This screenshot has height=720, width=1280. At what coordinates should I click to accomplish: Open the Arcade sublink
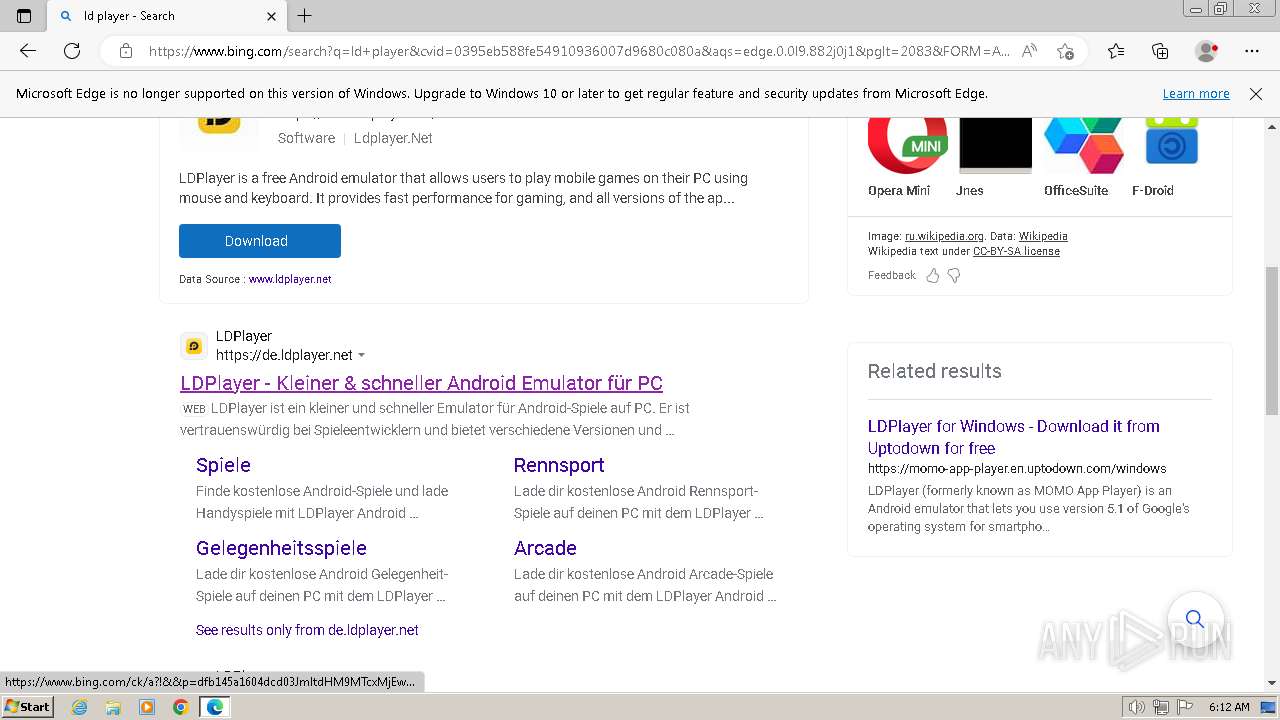click(x=545, y=548)
